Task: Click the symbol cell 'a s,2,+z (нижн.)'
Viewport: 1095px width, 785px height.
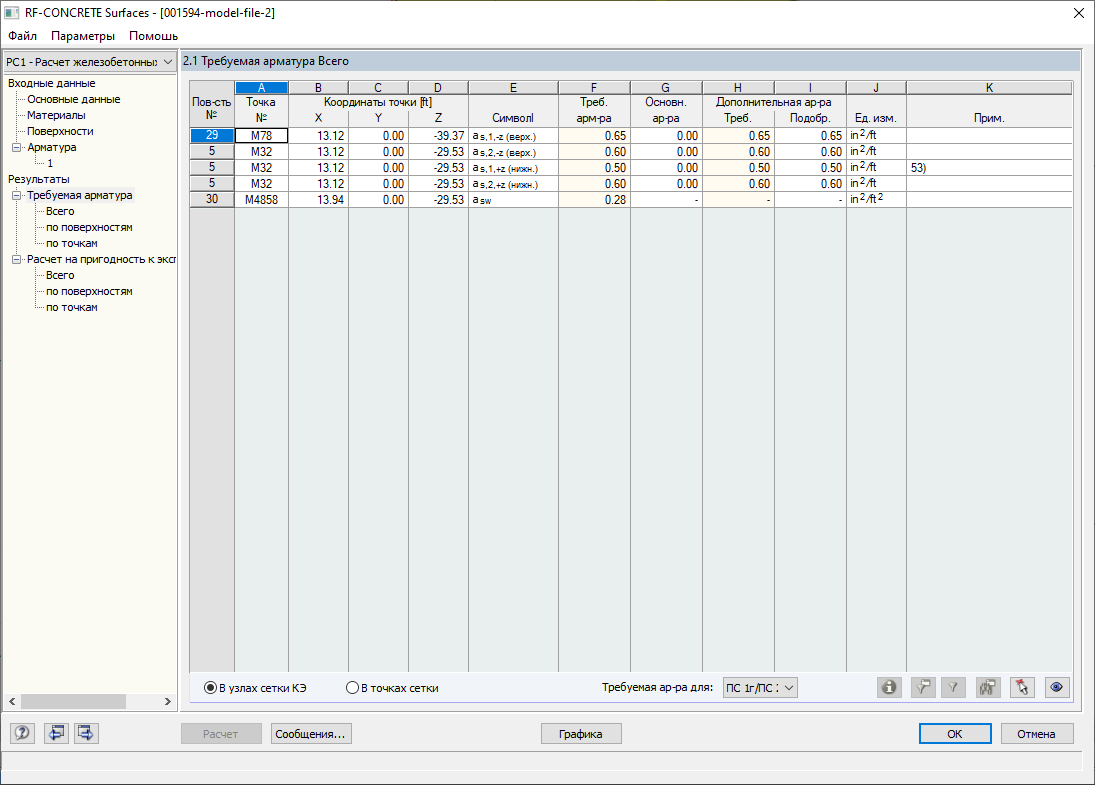Action: point(513,184)
